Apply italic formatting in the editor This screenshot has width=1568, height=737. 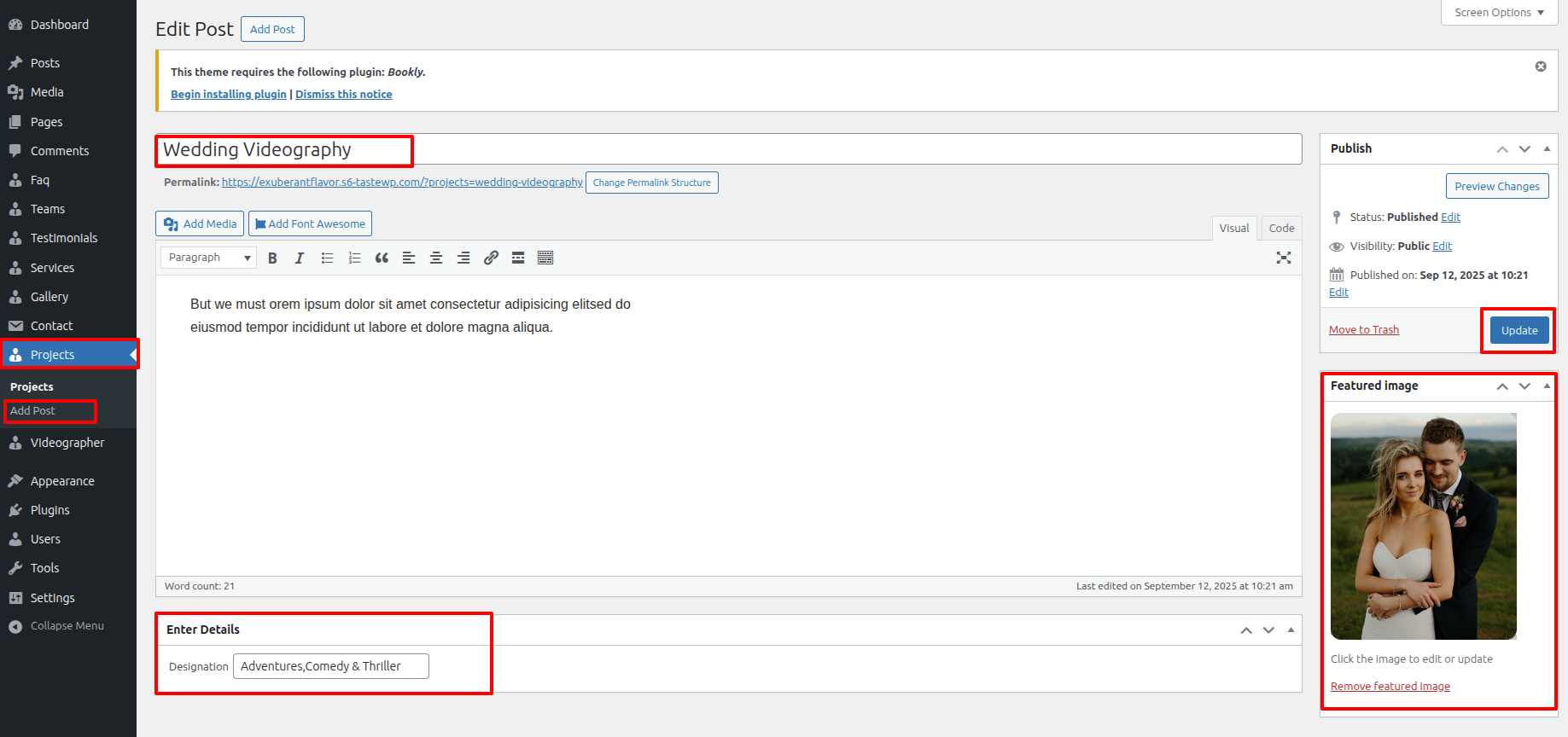click(x=300, y=258)
